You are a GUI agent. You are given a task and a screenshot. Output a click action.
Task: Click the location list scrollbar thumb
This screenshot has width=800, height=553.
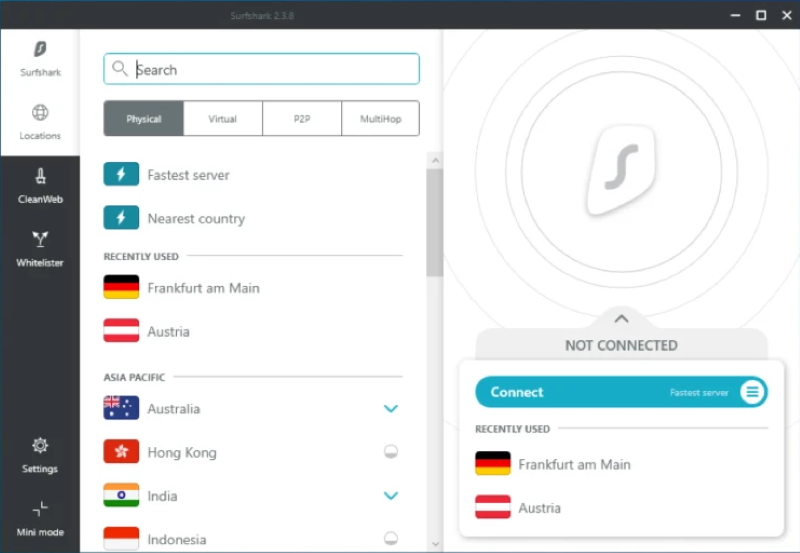click(x=435, y=223)
